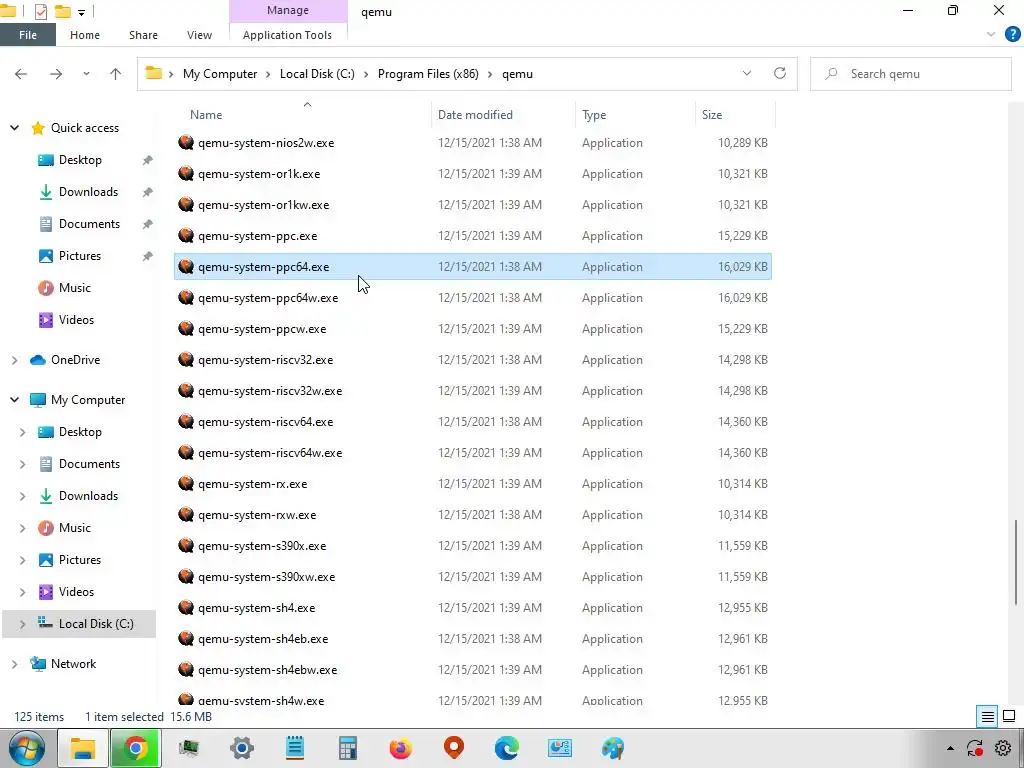Click the qemu-system-nios2w.exe file icon
1024x768 pixels.
click(x=186, y=142)
